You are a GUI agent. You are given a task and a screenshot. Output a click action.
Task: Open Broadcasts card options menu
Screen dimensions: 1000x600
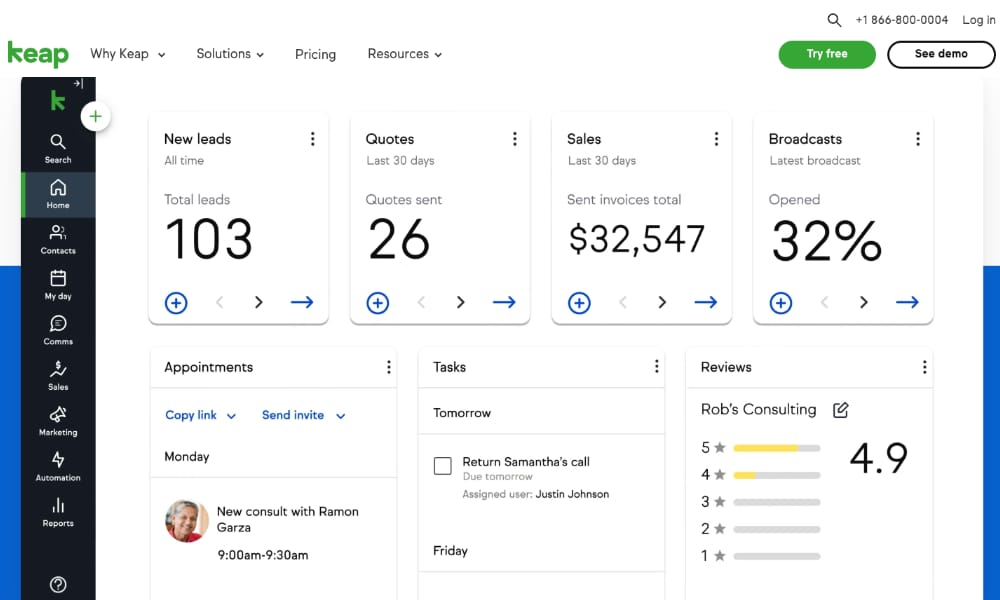(918, 139)
